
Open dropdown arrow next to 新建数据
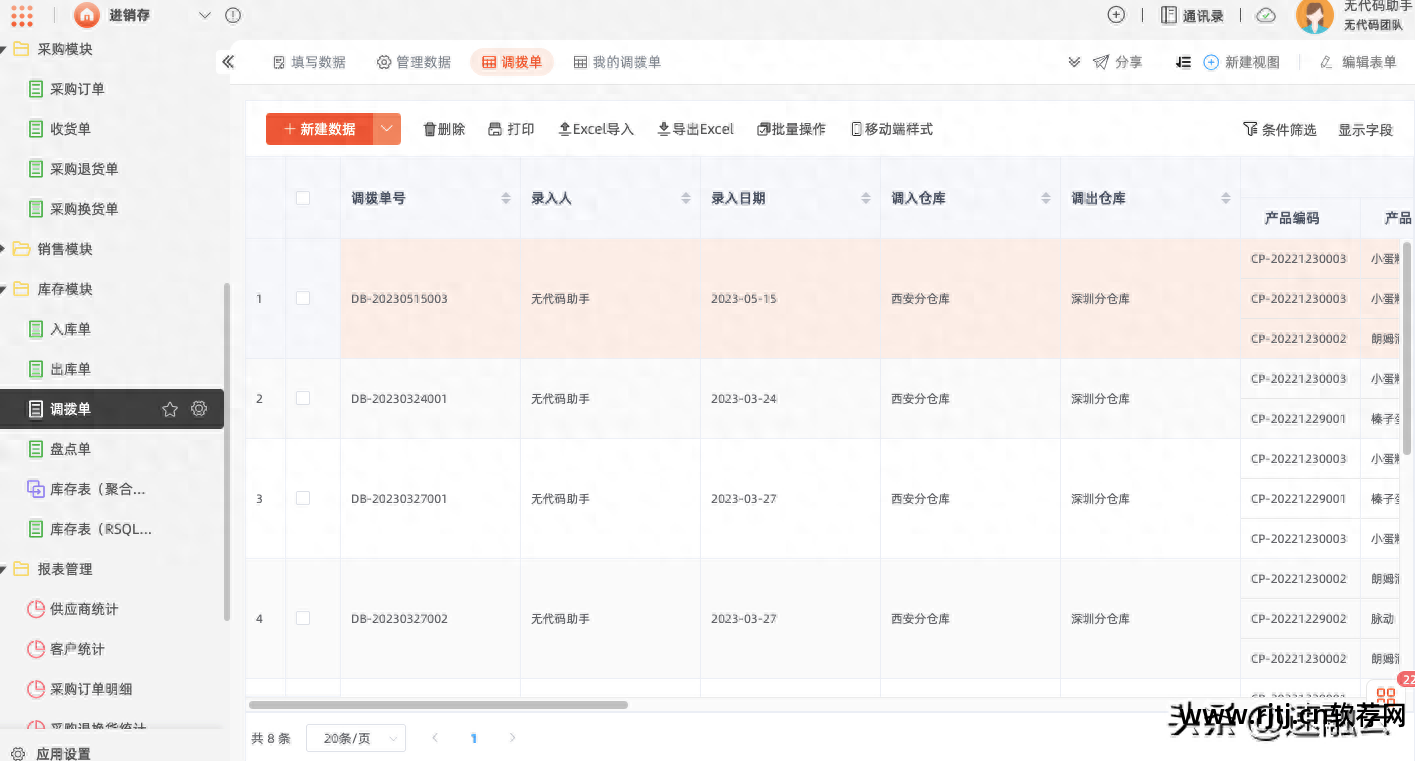(387, 129)
